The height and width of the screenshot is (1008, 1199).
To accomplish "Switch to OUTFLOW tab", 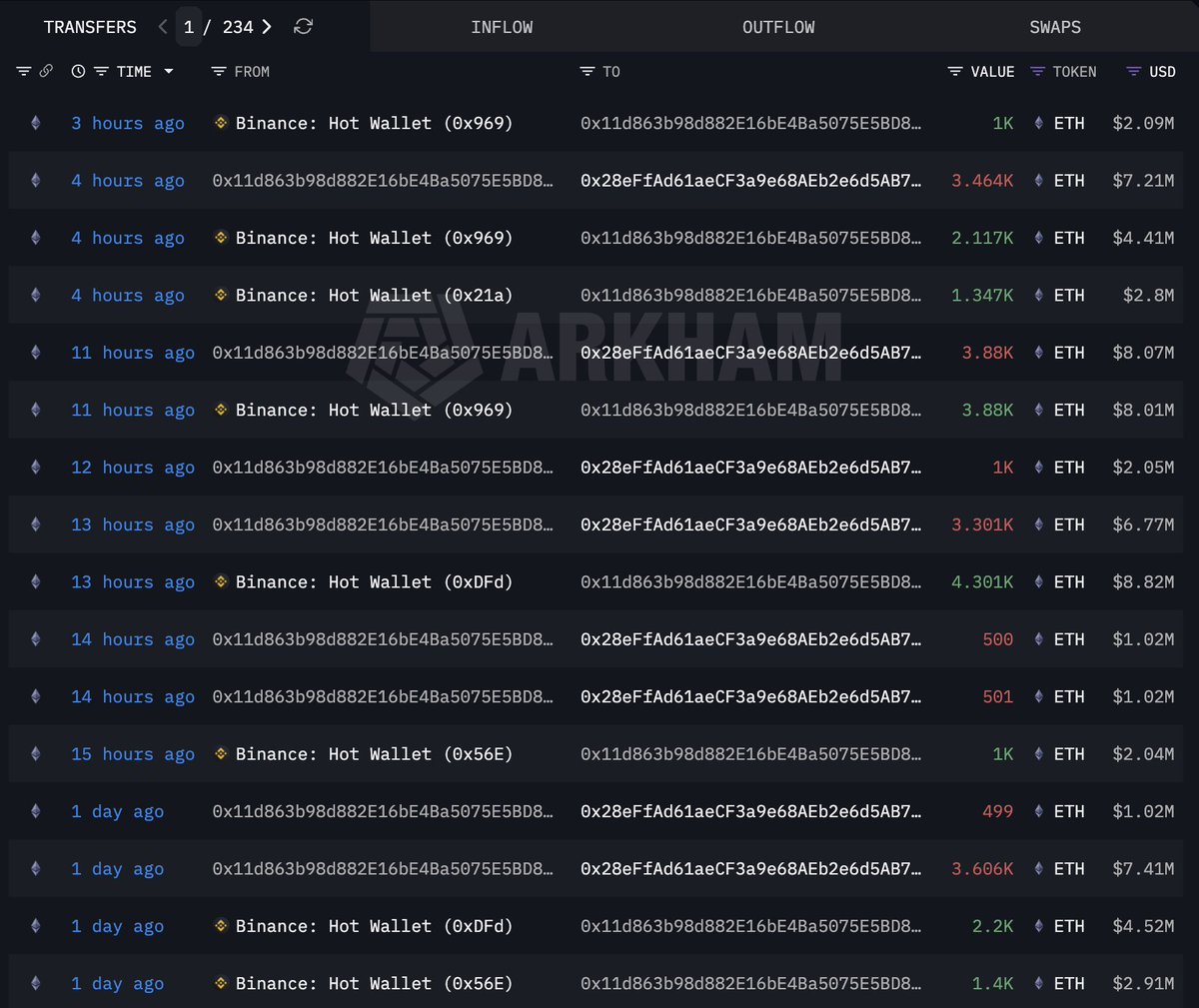I will 778,27.
